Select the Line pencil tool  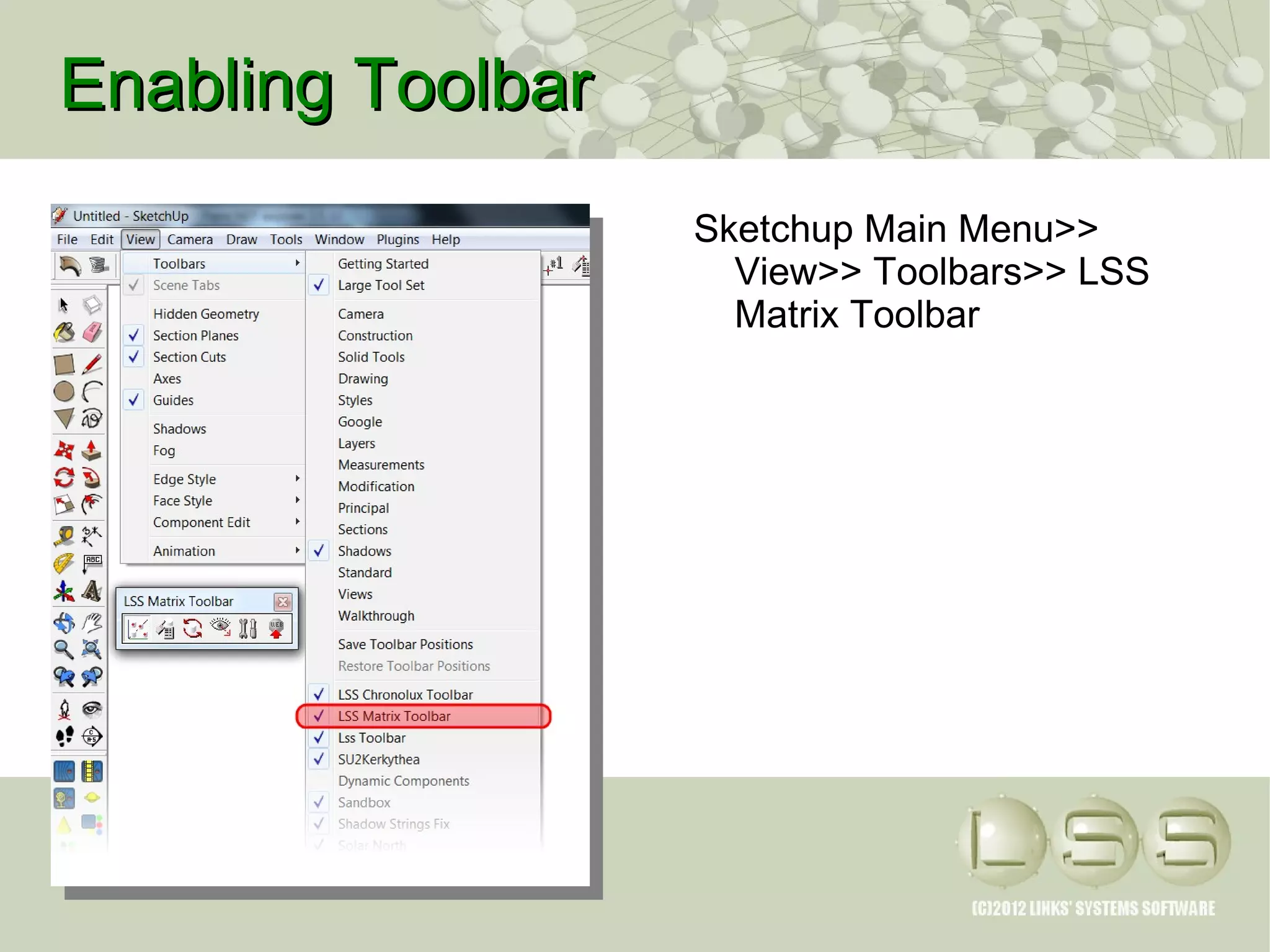(x=92, y=365)
